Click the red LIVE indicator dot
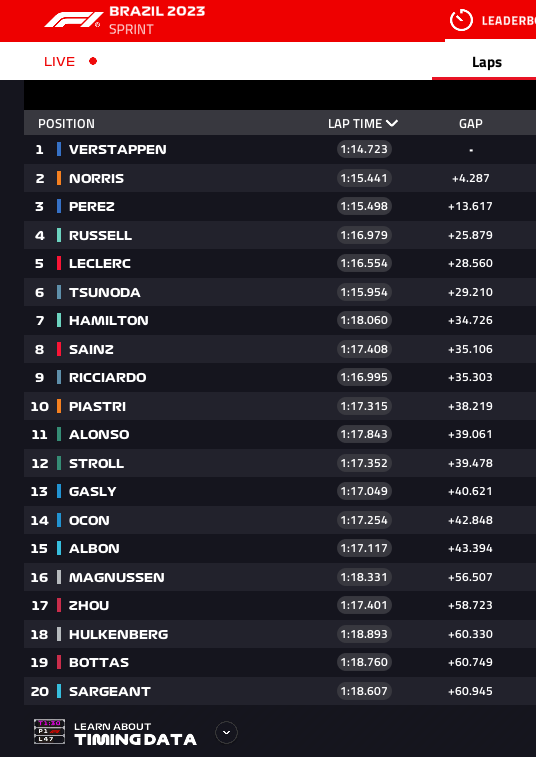The height and width of the screenshot is (757, 536). [93, 61]
